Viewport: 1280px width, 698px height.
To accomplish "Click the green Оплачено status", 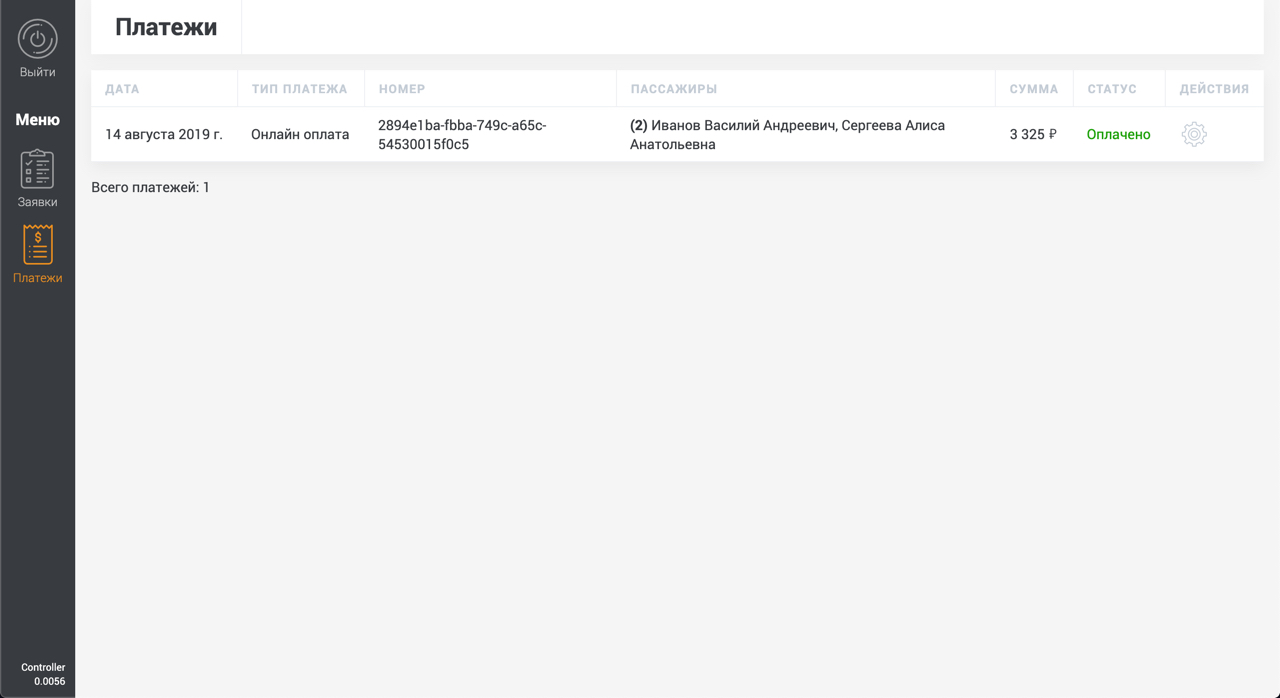I will 1118,134.
